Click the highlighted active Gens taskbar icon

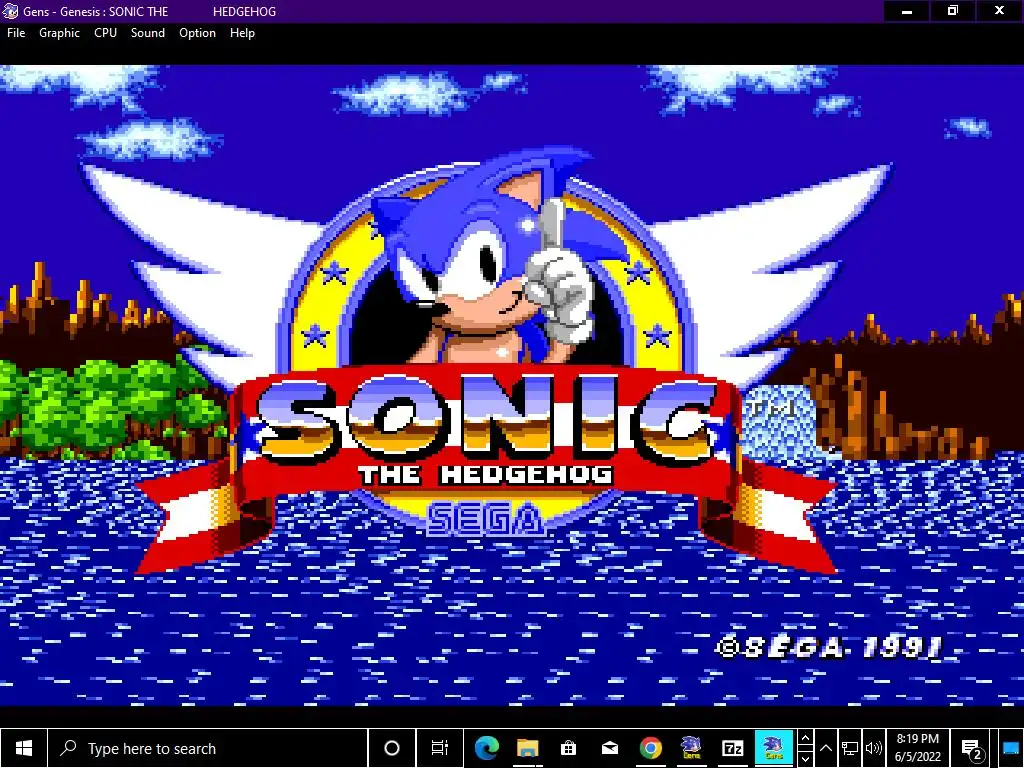pyautogui.click(x=774, y=748)
